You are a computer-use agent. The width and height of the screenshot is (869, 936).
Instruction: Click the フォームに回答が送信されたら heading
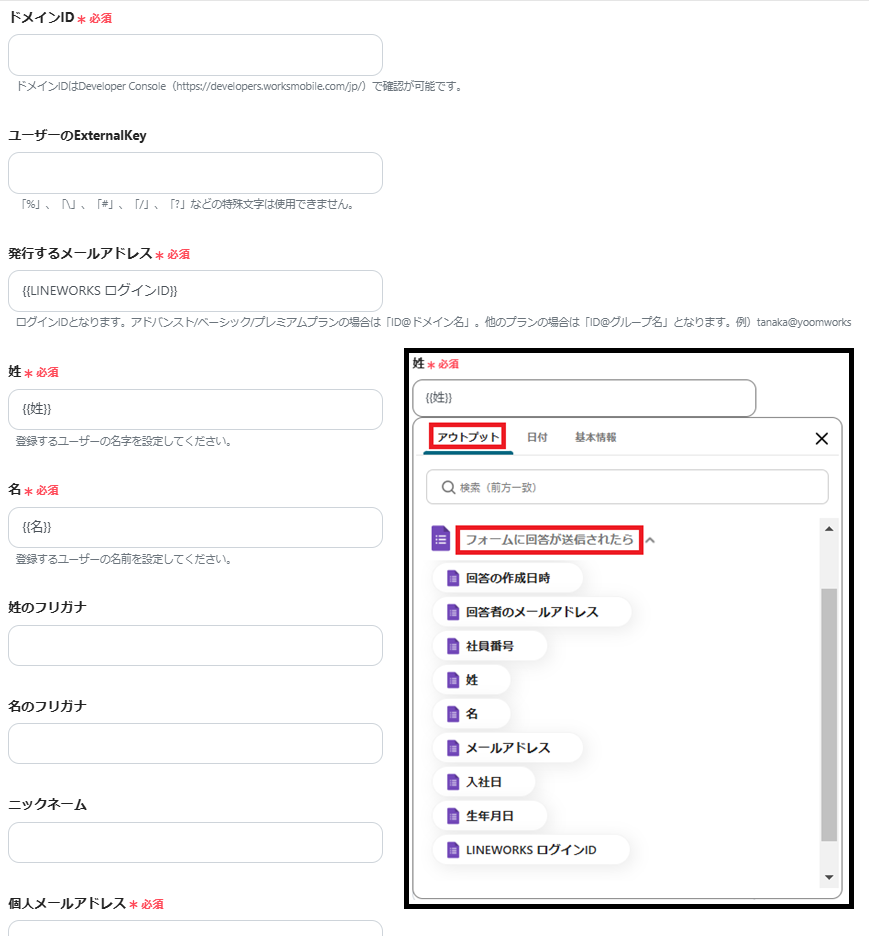coord(549,540)
